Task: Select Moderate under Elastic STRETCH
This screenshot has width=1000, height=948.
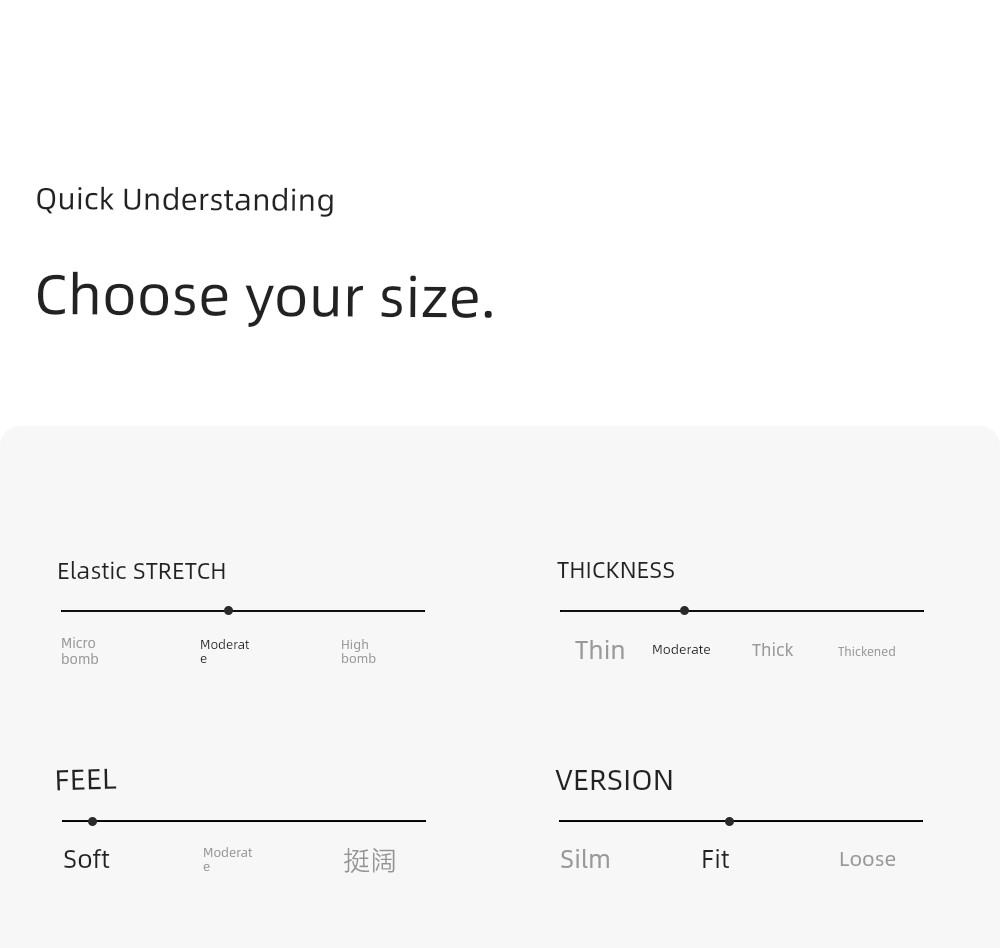Action: (224, 651)
